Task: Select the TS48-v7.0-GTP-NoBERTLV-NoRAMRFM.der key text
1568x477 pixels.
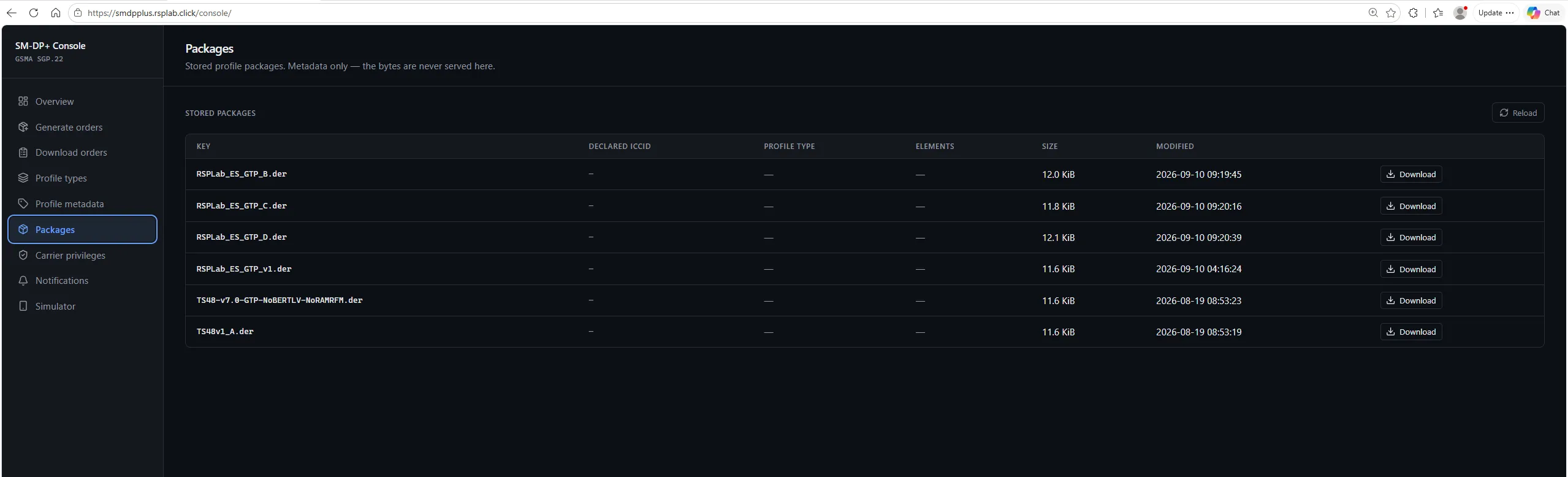Action: point(280,300)
